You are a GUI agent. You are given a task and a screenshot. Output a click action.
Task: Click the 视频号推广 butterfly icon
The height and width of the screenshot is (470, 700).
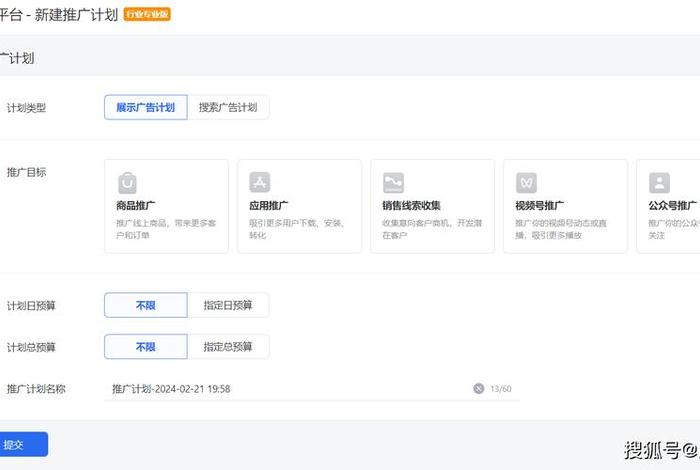tap(526, 183)
